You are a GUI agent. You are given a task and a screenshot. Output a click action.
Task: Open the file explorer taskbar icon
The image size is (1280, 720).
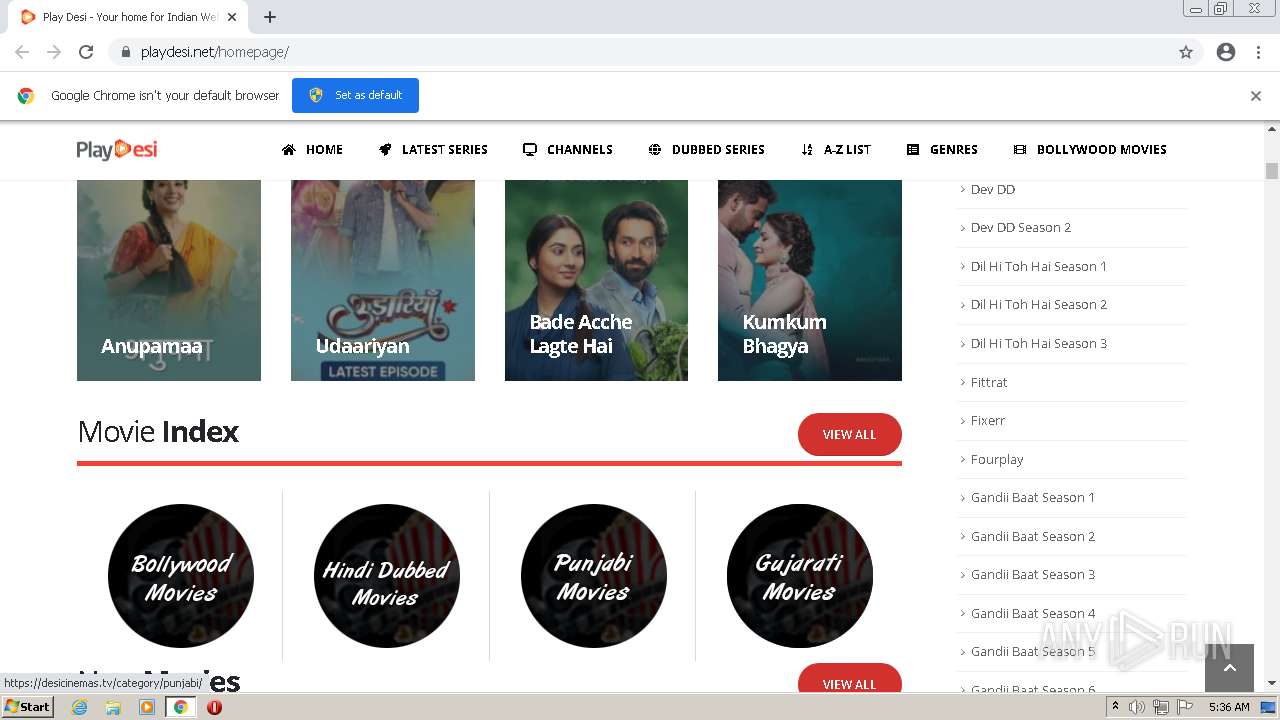coord(113,707)
